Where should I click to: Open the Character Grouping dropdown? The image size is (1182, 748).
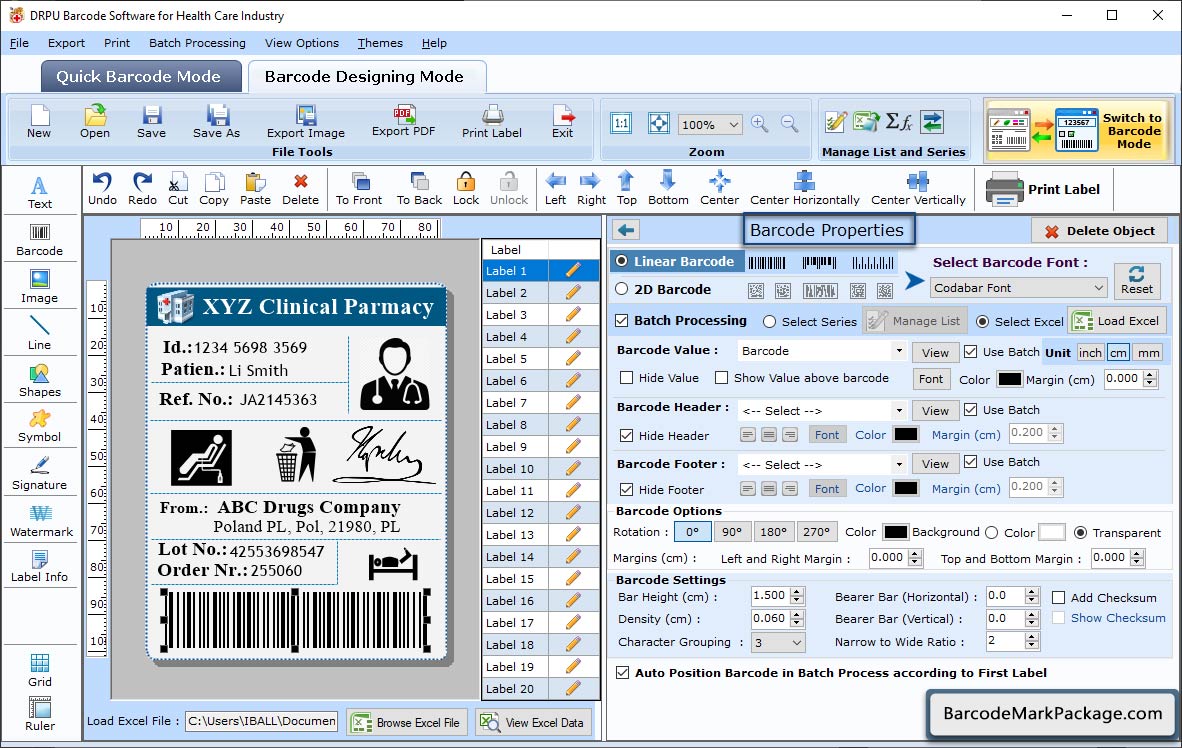778,642
